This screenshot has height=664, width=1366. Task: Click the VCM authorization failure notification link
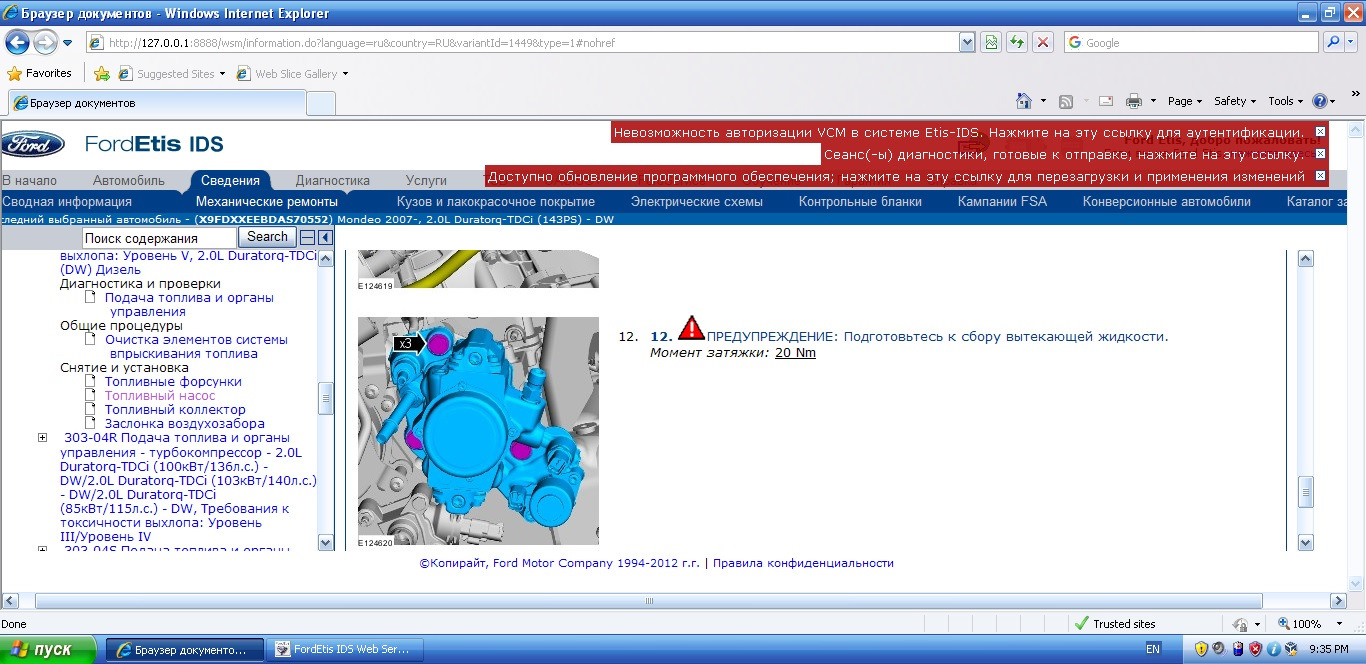pos(958,132)
